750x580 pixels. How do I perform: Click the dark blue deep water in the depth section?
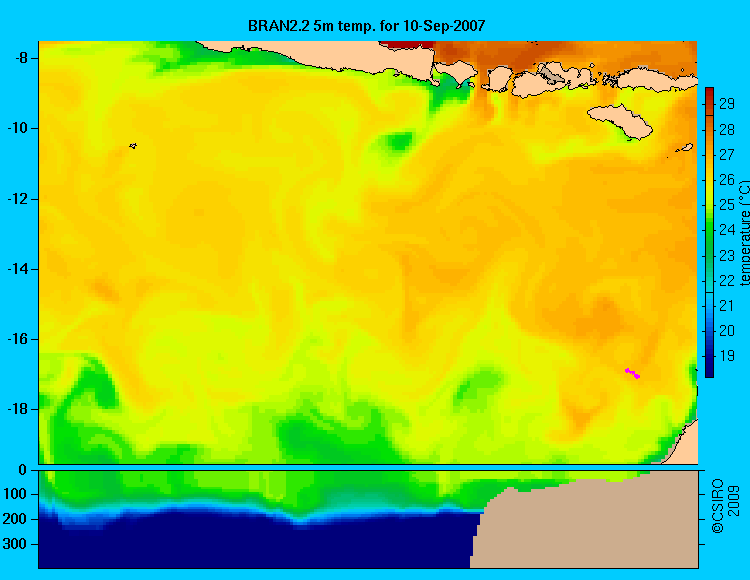pyautogui.click(x=258, y=543)
